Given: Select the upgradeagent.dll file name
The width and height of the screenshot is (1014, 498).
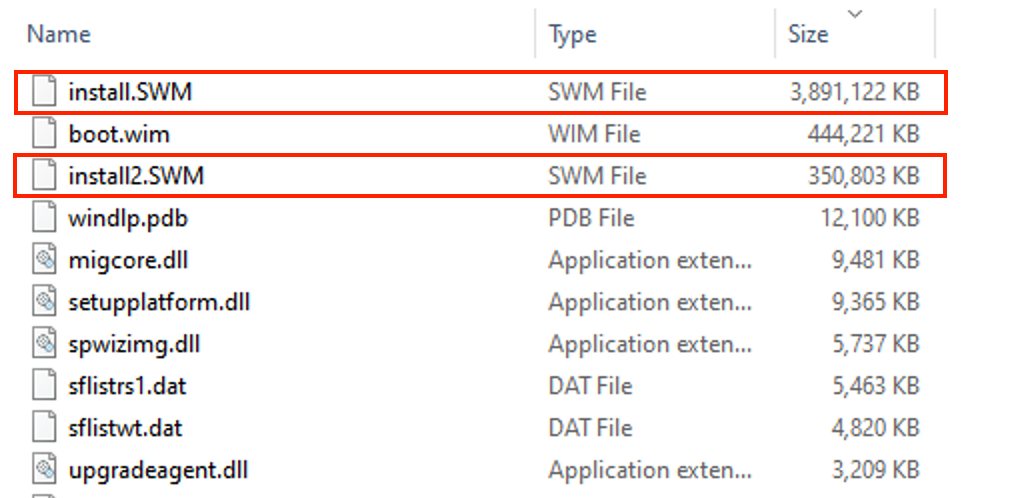Looking at the screenshot, I should coord(158,469).
